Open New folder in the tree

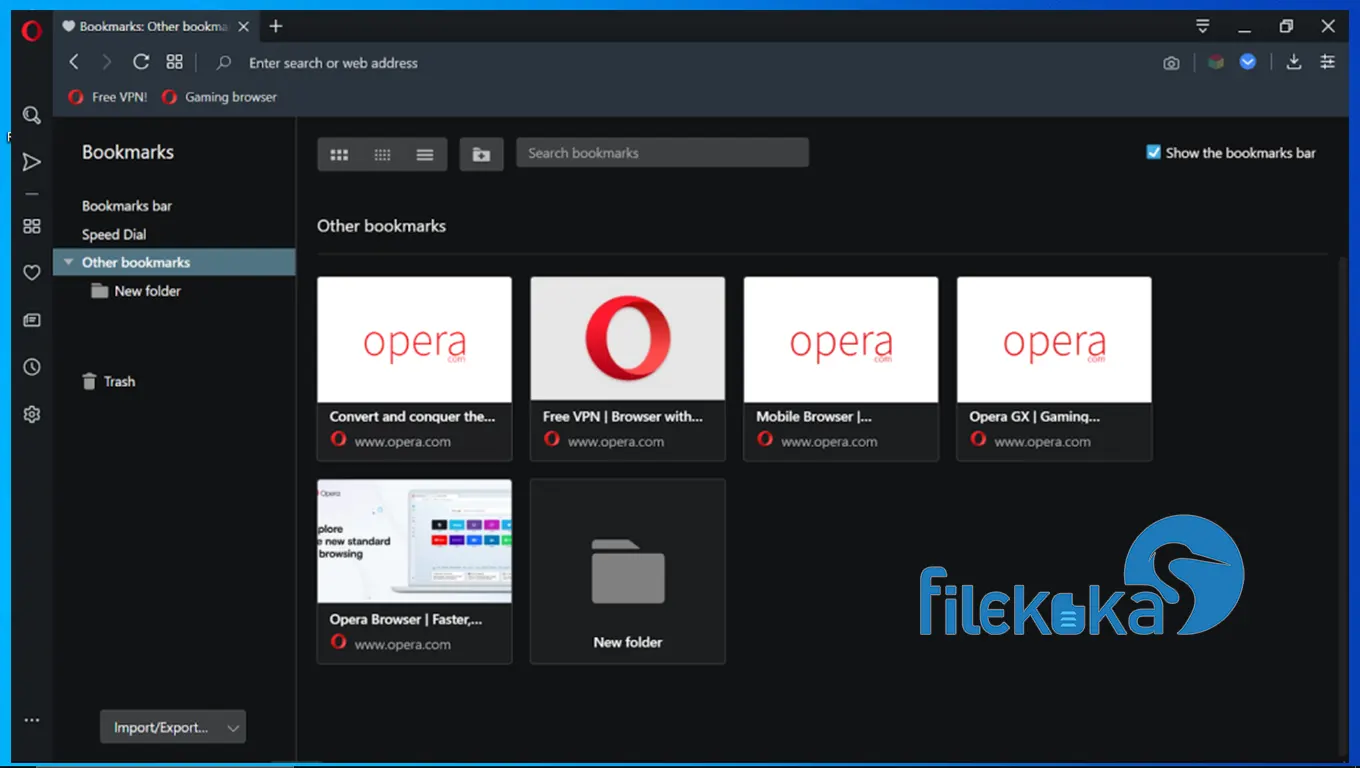tap(136, 291)
